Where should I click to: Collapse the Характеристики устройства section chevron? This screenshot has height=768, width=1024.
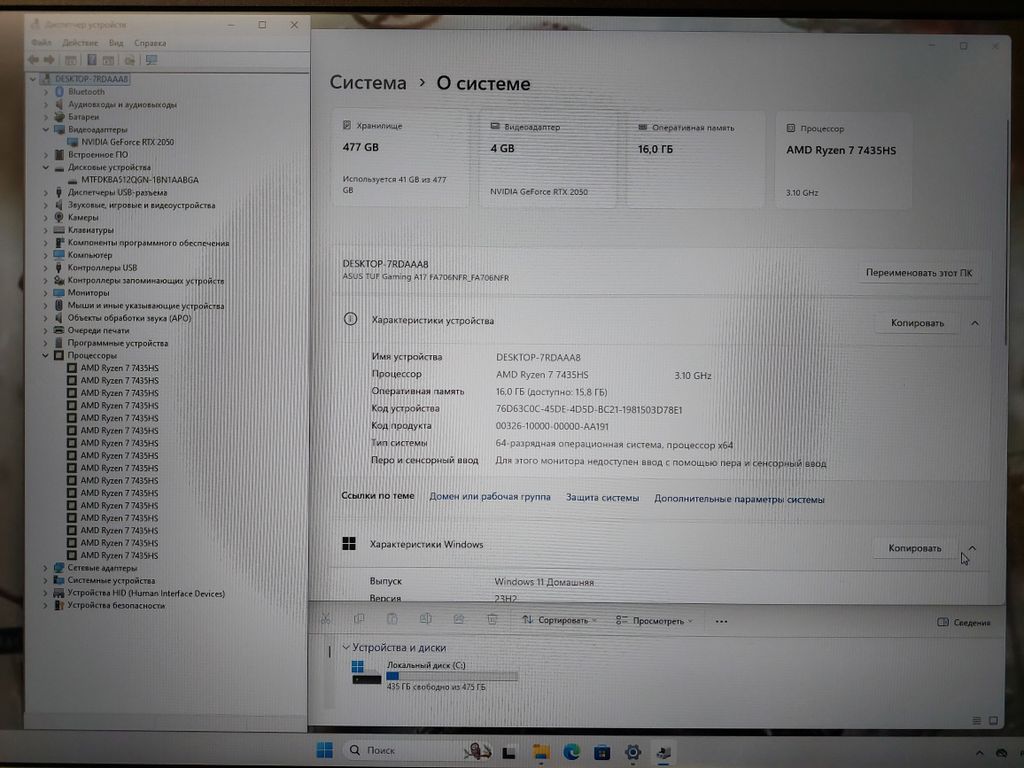coord(975,323)
